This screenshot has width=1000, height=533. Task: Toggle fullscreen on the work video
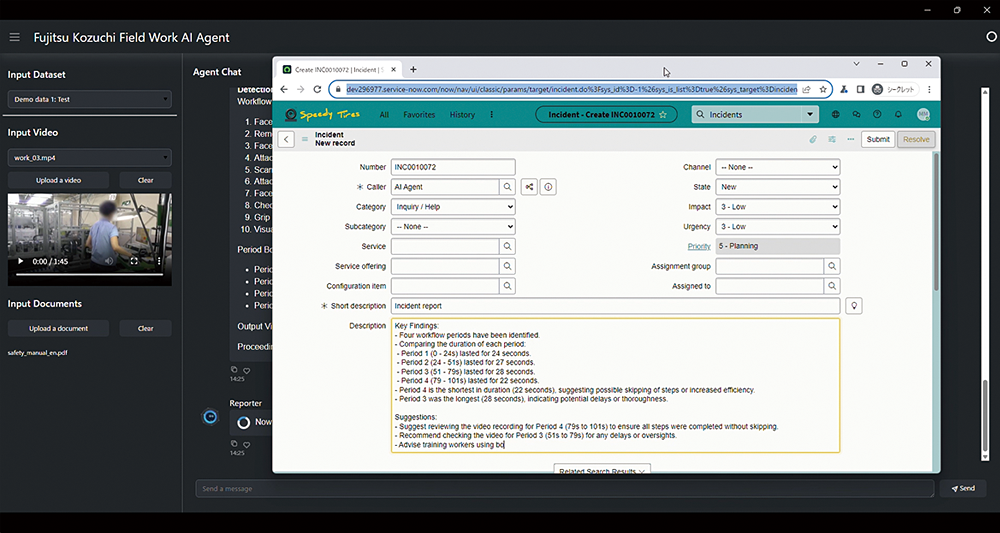coord(135,261)
